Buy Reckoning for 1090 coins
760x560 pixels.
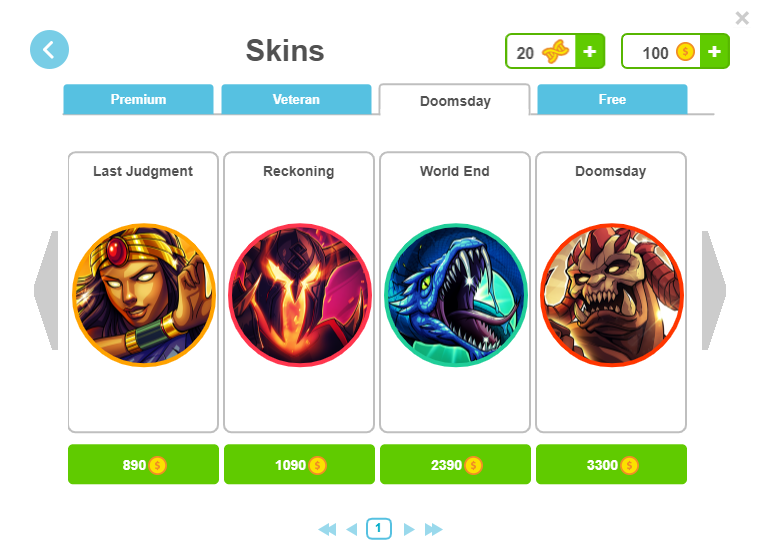[x=300, y=464]
